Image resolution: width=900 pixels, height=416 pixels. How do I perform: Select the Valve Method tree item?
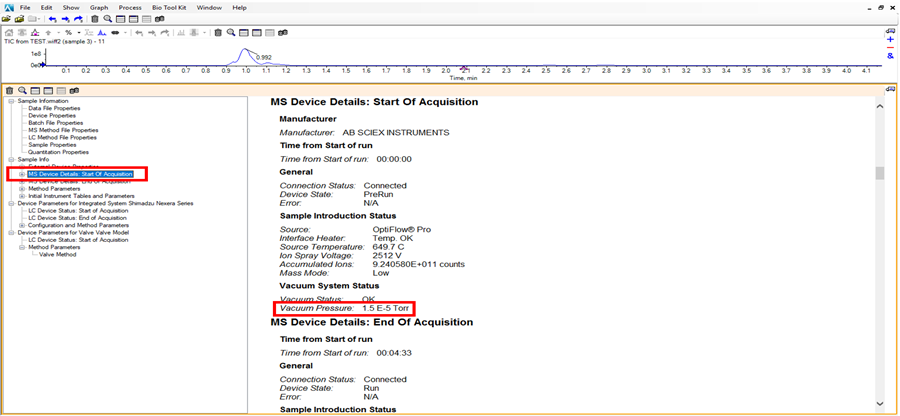tap(56, 254)
